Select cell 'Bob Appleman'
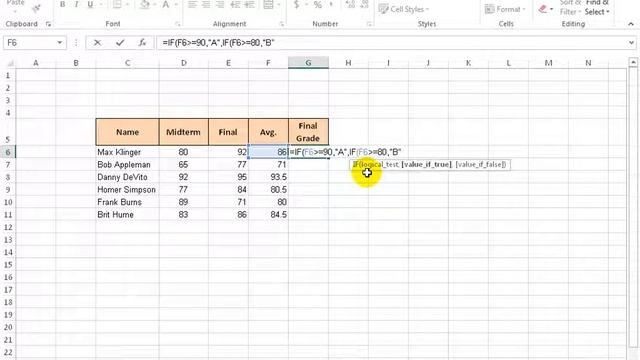640x360 pixels. coord(127,164)
